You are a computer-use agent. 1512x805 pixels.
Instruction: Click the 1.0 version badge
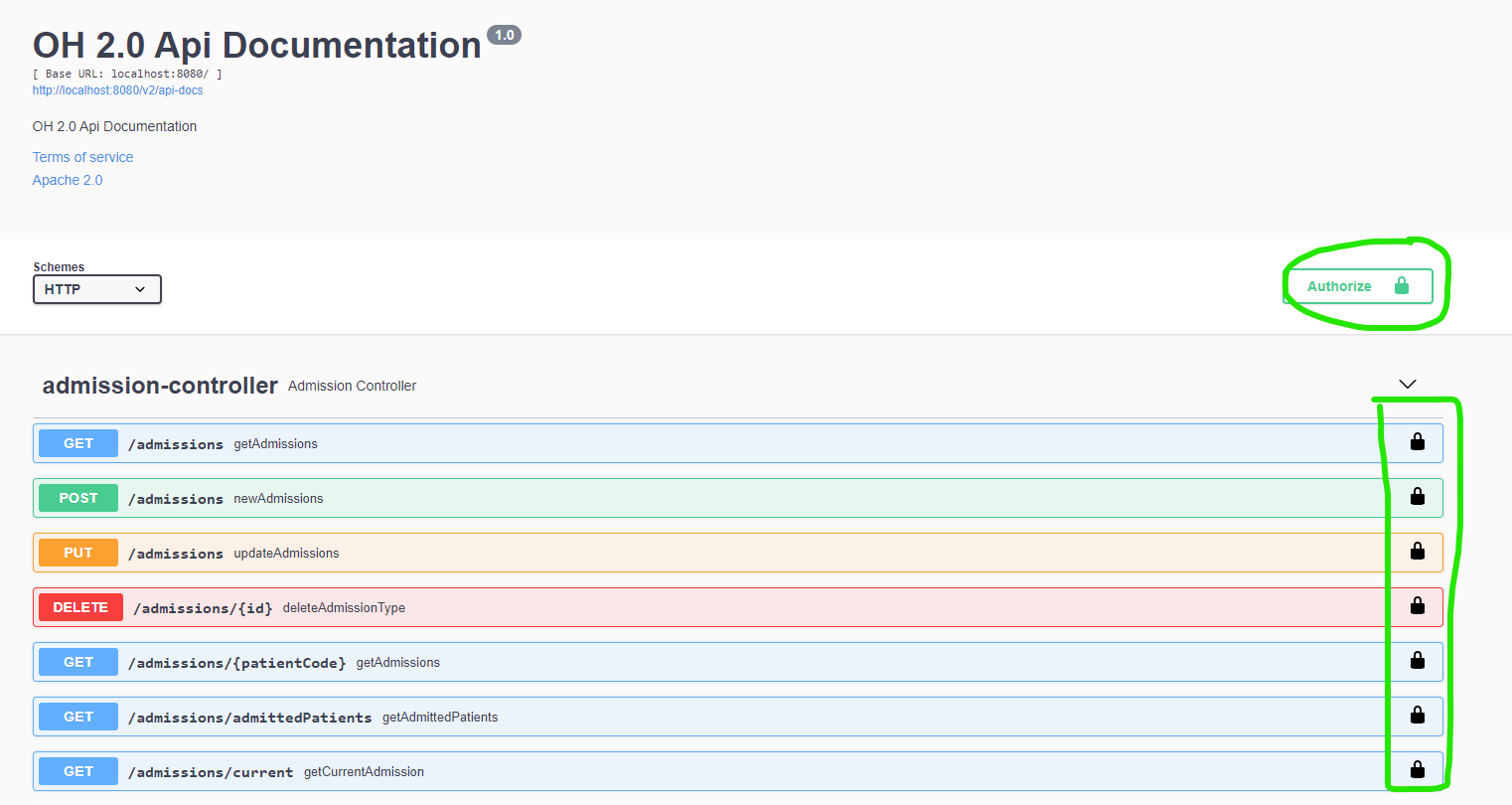tap(504, 34)
